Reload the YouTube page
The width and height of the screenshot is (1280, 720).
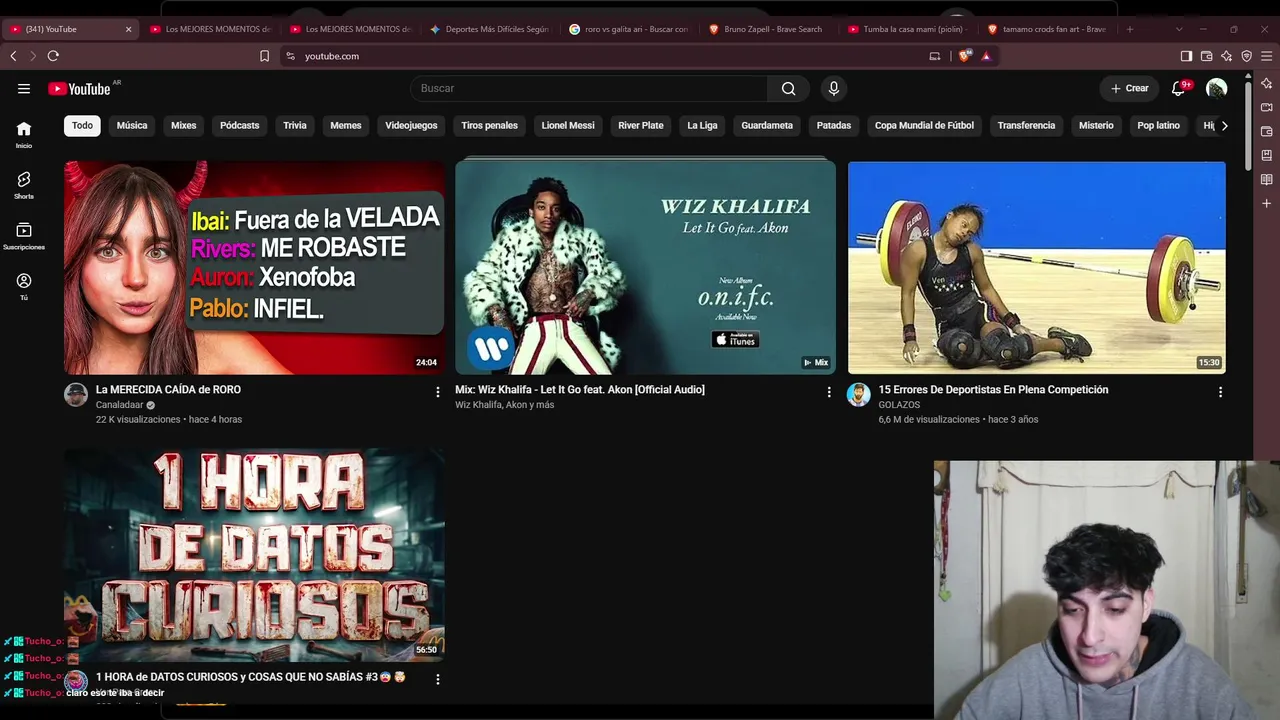coord(53,56)
